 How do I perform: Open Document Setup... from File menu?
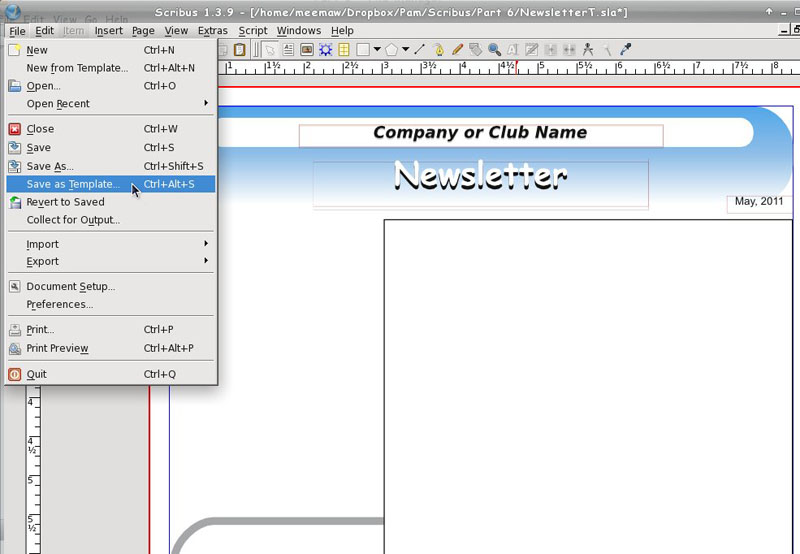coord(111,287)
